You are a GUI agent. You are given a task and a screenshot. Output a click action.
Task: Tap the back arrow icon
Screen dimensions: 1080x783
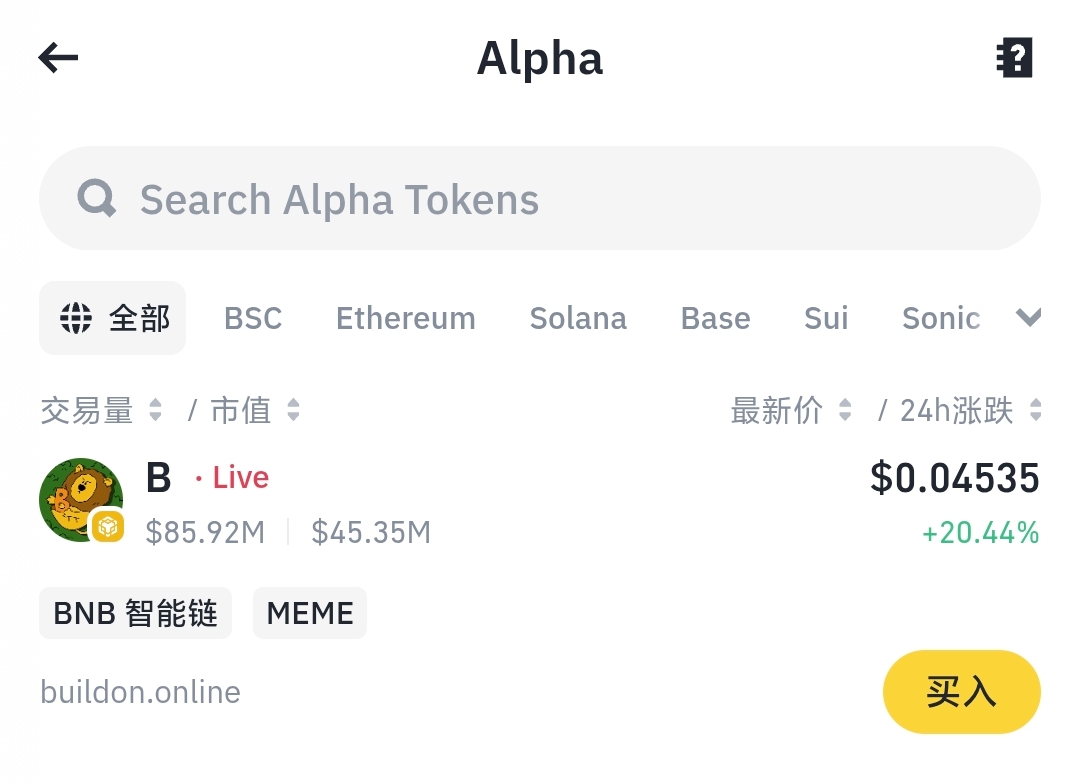(x=58, y=58)
